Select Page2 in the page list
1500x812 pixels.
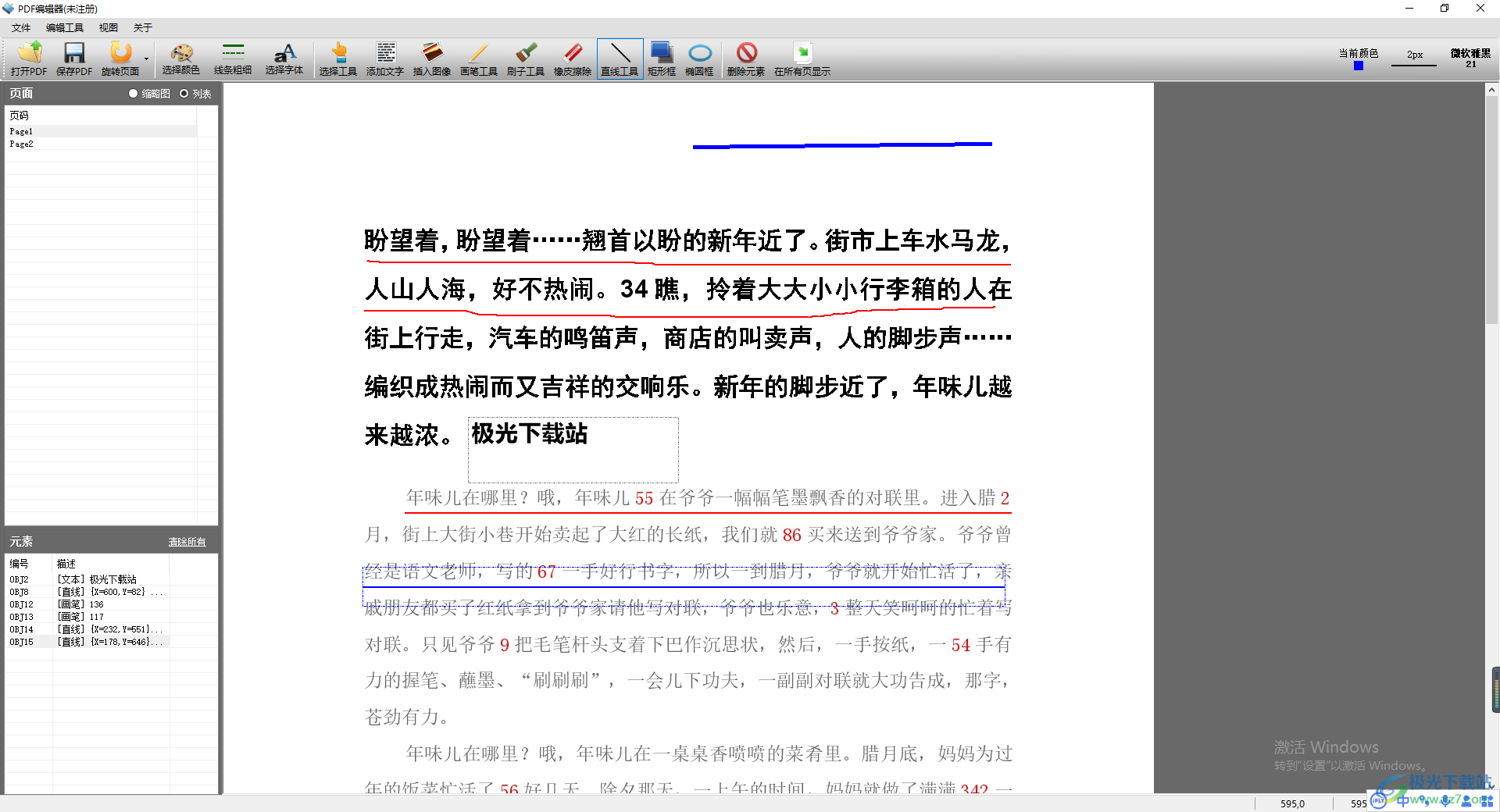(x=22, y=144)
